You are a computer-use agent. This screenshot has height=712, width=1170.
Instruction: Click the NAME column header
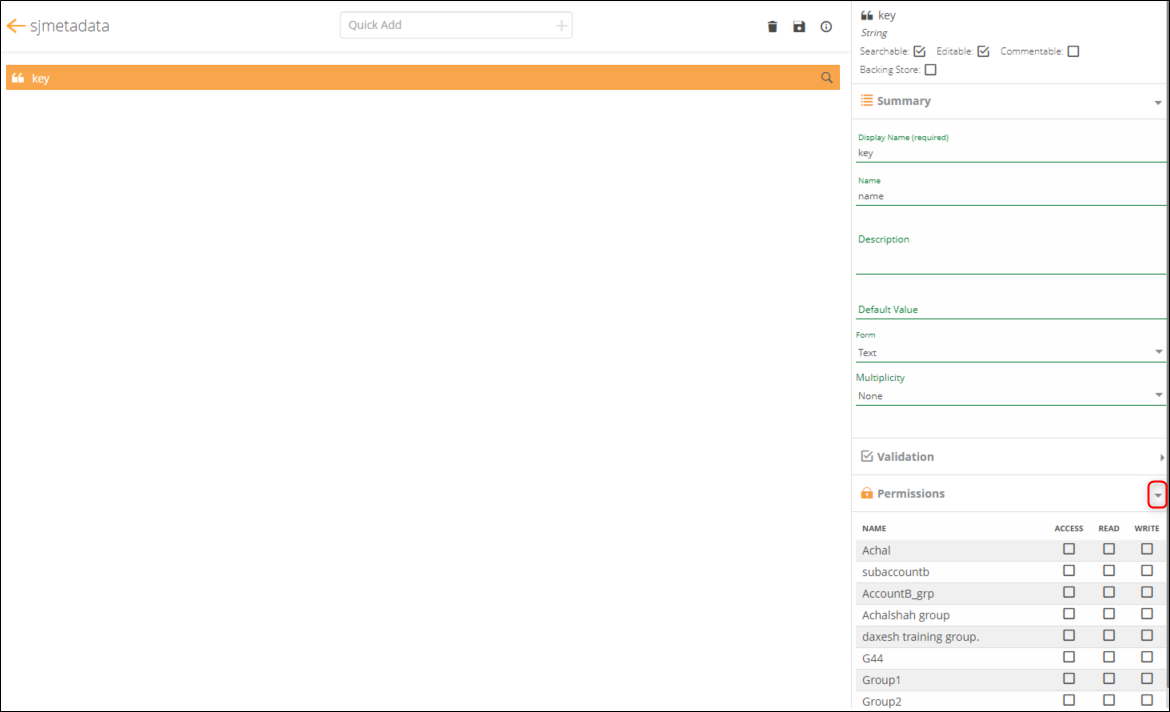(874, 528)
